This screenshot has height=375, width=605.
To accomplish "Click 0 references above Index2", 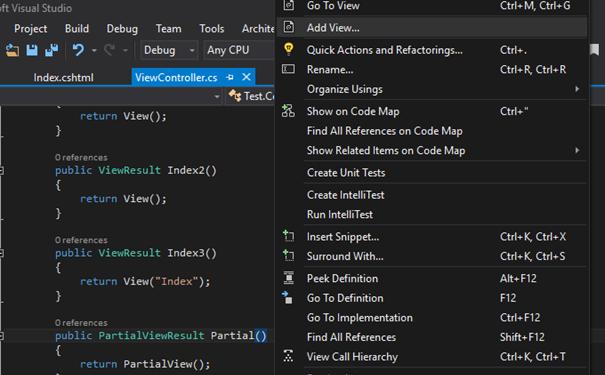I will pos(81,157).
